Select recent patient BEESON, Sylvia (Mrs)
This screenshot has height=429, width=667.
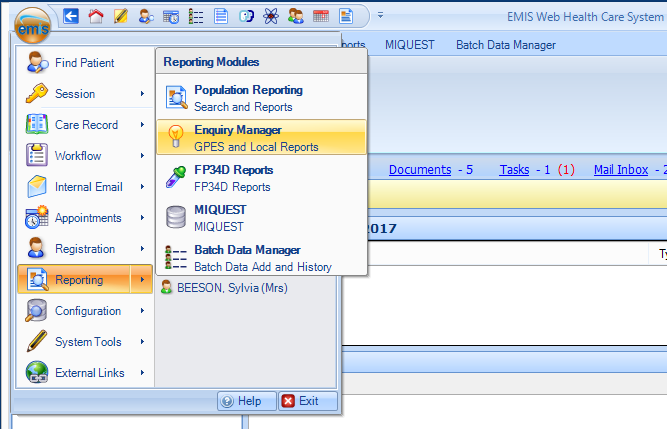pyautogui.click(x=225, y=288)
